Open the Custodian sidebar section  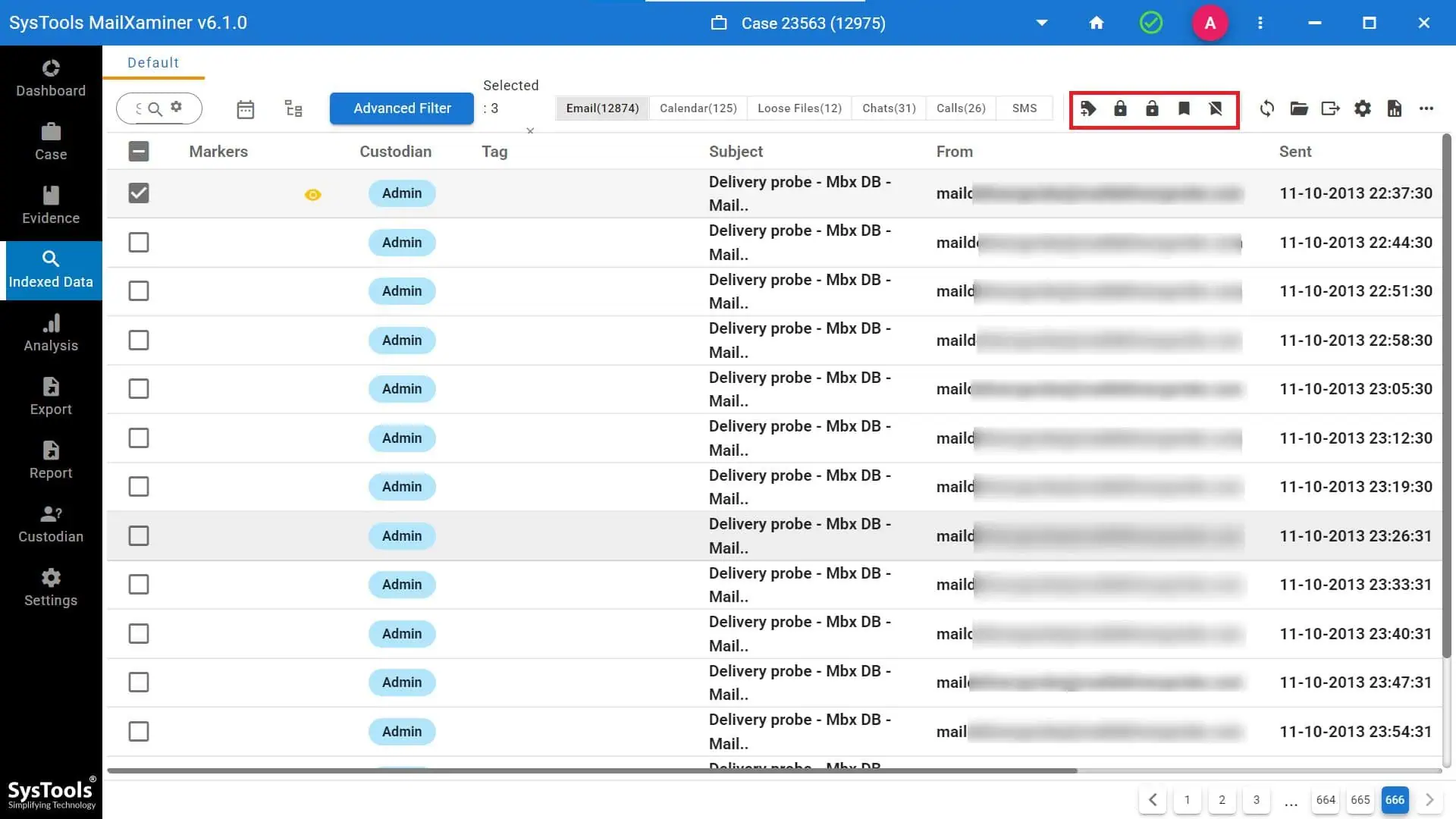tap(51, 525)
